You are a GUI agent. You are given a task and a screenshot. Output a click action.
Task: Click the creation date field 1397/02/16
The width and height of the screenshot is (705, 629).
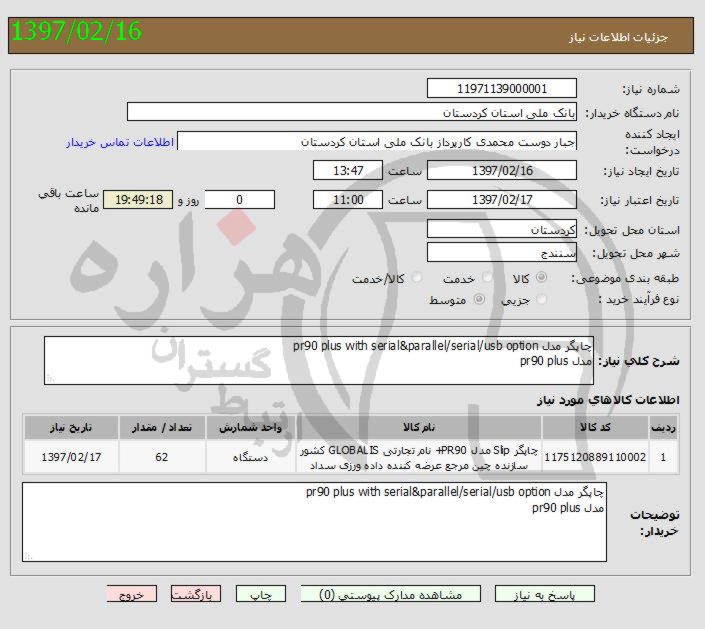502,170
